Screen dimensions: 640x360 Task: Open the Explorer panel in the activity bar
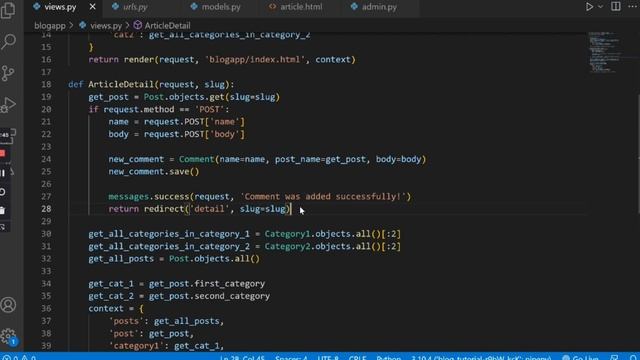click(x=8, y=10)
